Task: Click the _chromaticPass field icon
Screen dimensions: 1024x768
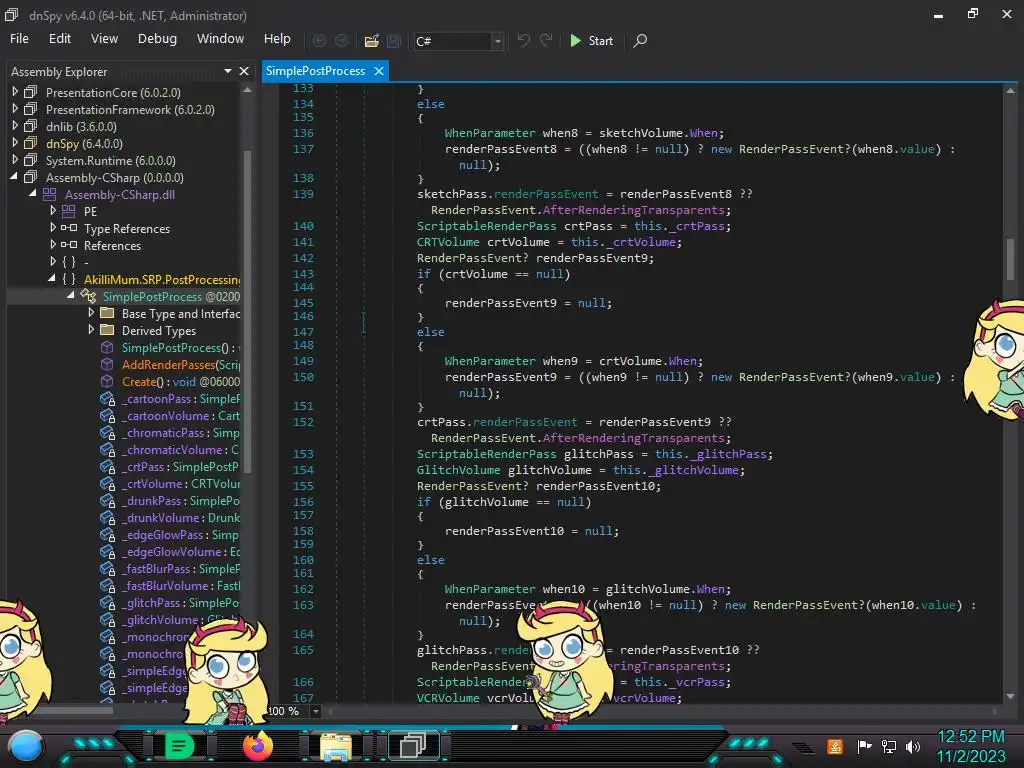Action: (x=107, y=432)
